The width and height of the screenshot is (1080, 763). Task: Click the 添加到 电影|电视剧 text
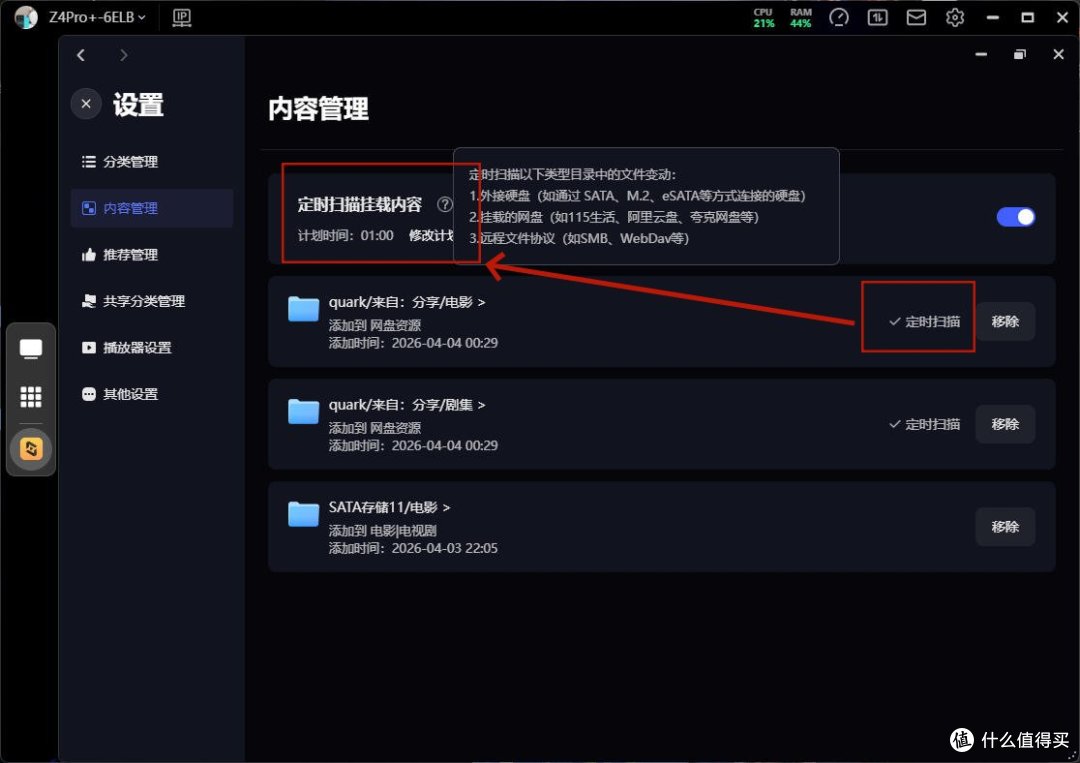coord(382,530)
